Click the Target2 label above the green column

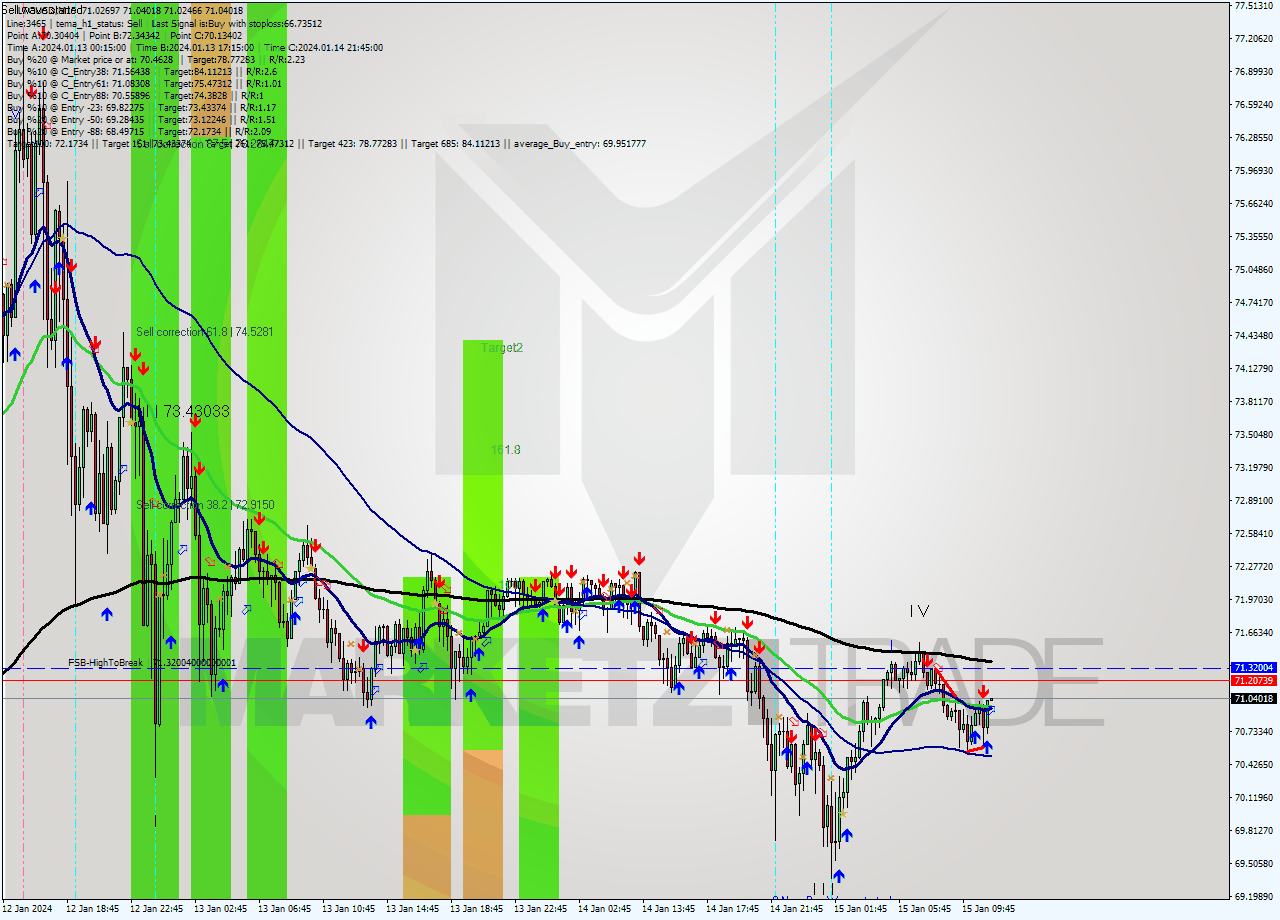[502, 348]
